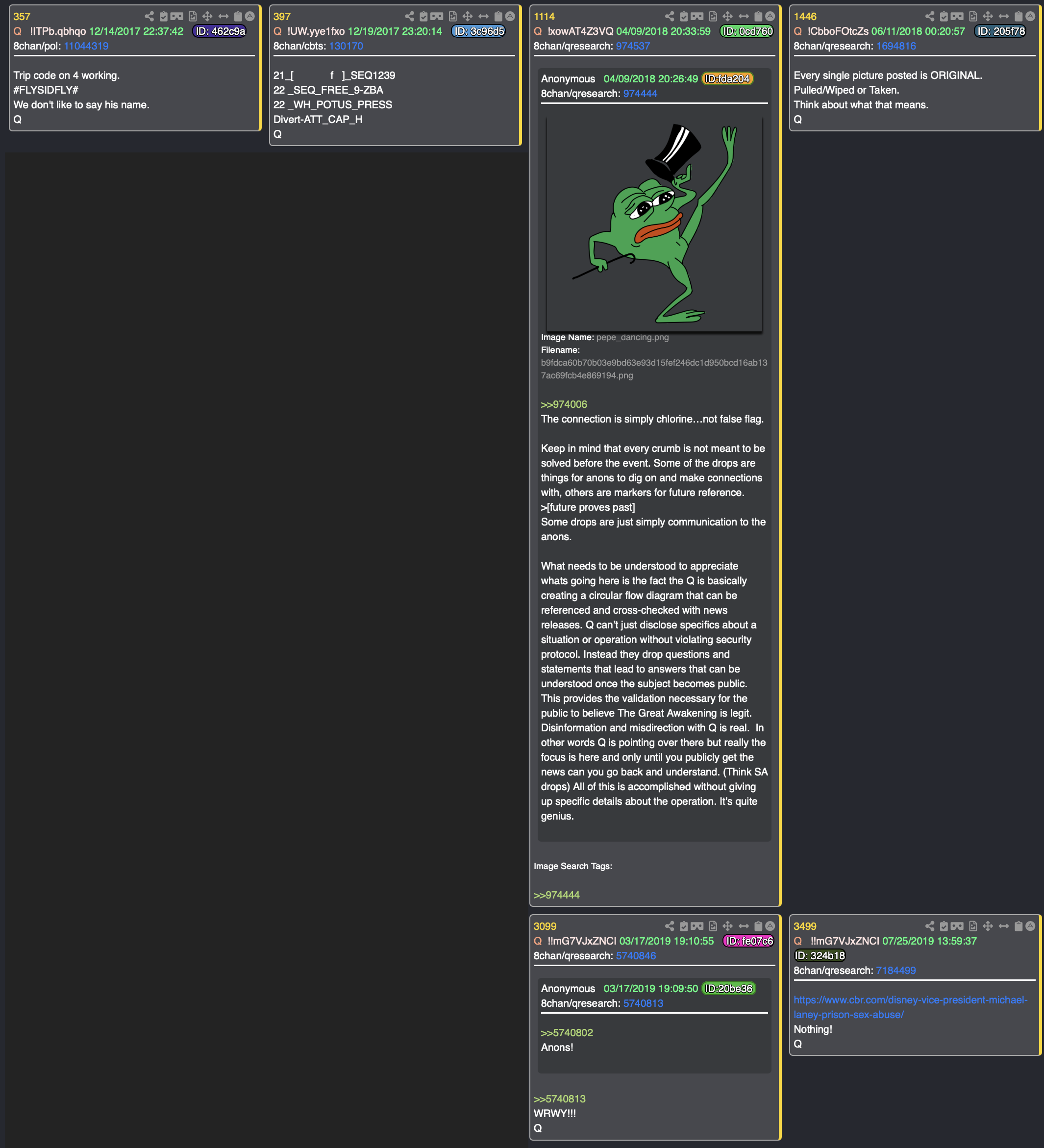The image size is (1044, 1148).
Task: Open 8chan/pol post link 11044319
Action: click(x=86, y=46)
